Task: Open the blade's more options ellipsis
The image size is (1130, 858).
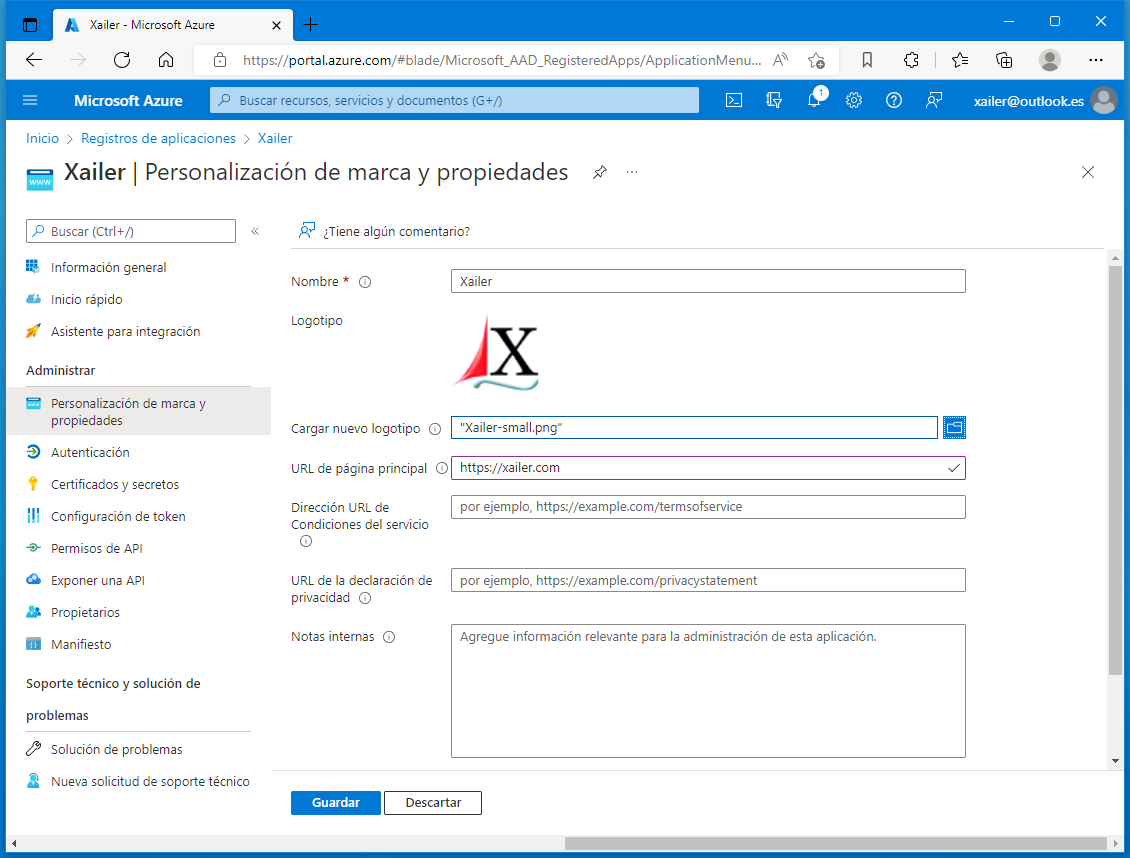Action: coord(632,172)
